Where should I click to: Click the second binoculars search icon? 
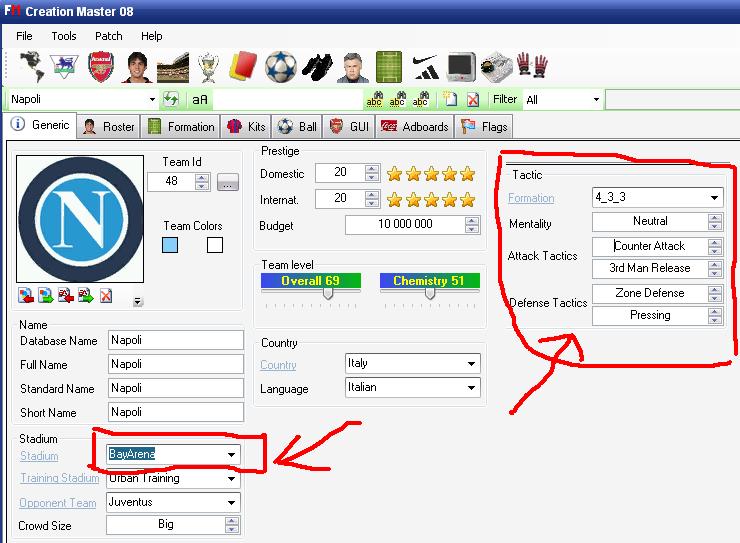tap(397, 99)
